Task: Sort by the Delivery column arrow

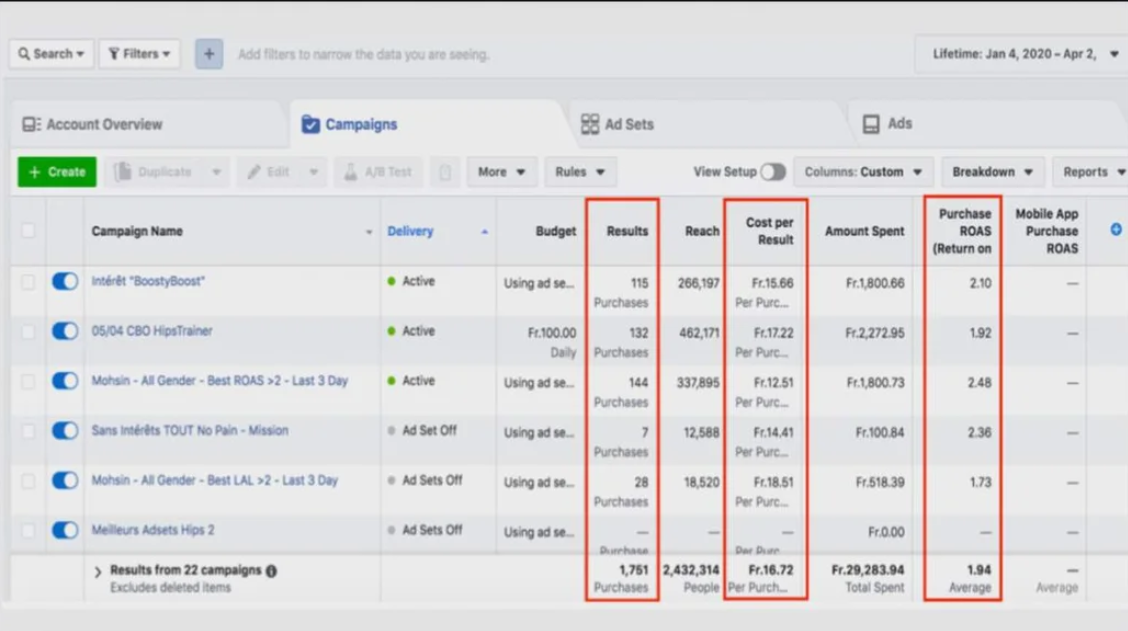Action: coord(485,232)
